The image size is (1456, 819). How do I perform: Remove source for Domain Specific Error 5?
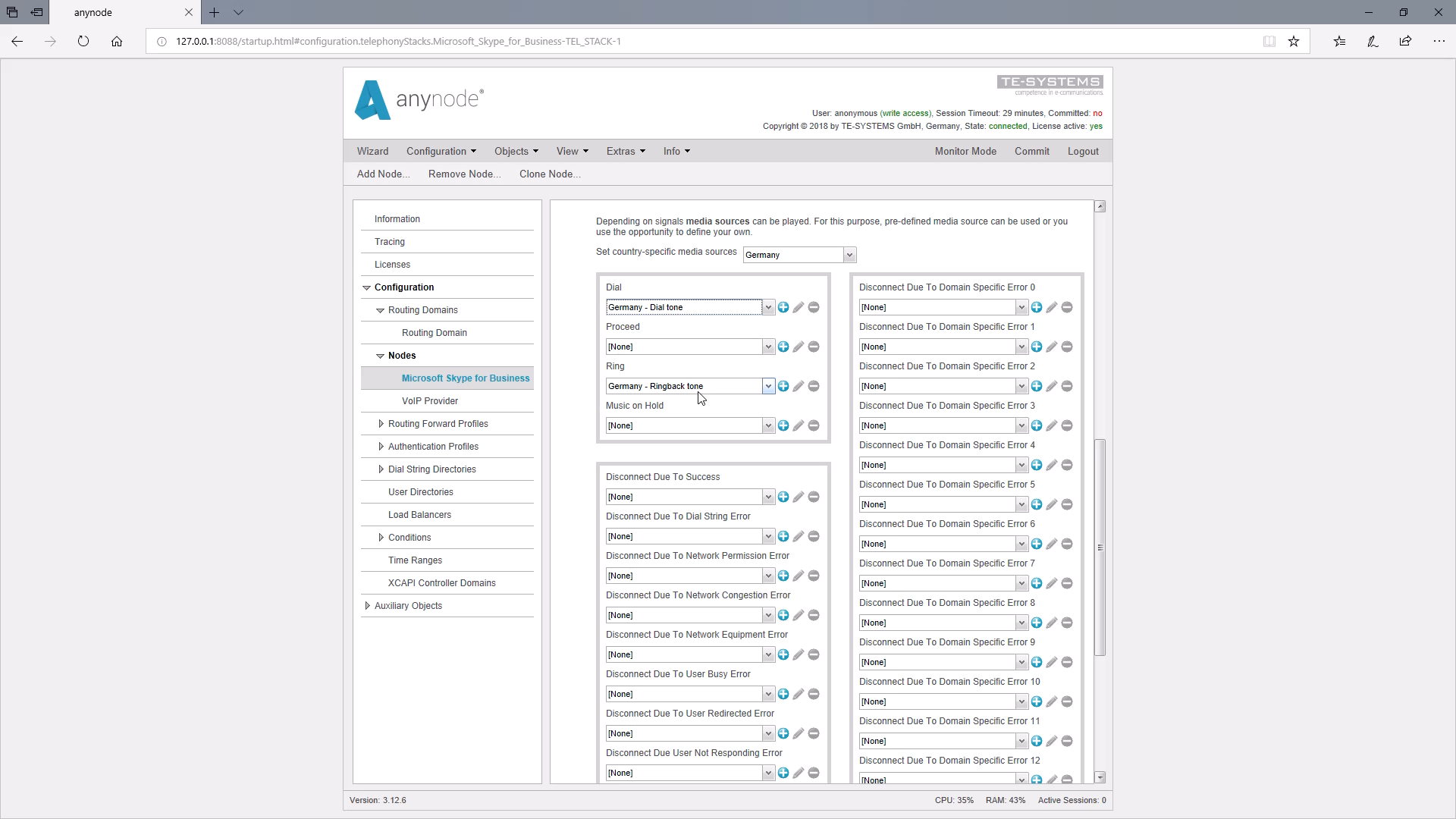(1067, 504)
